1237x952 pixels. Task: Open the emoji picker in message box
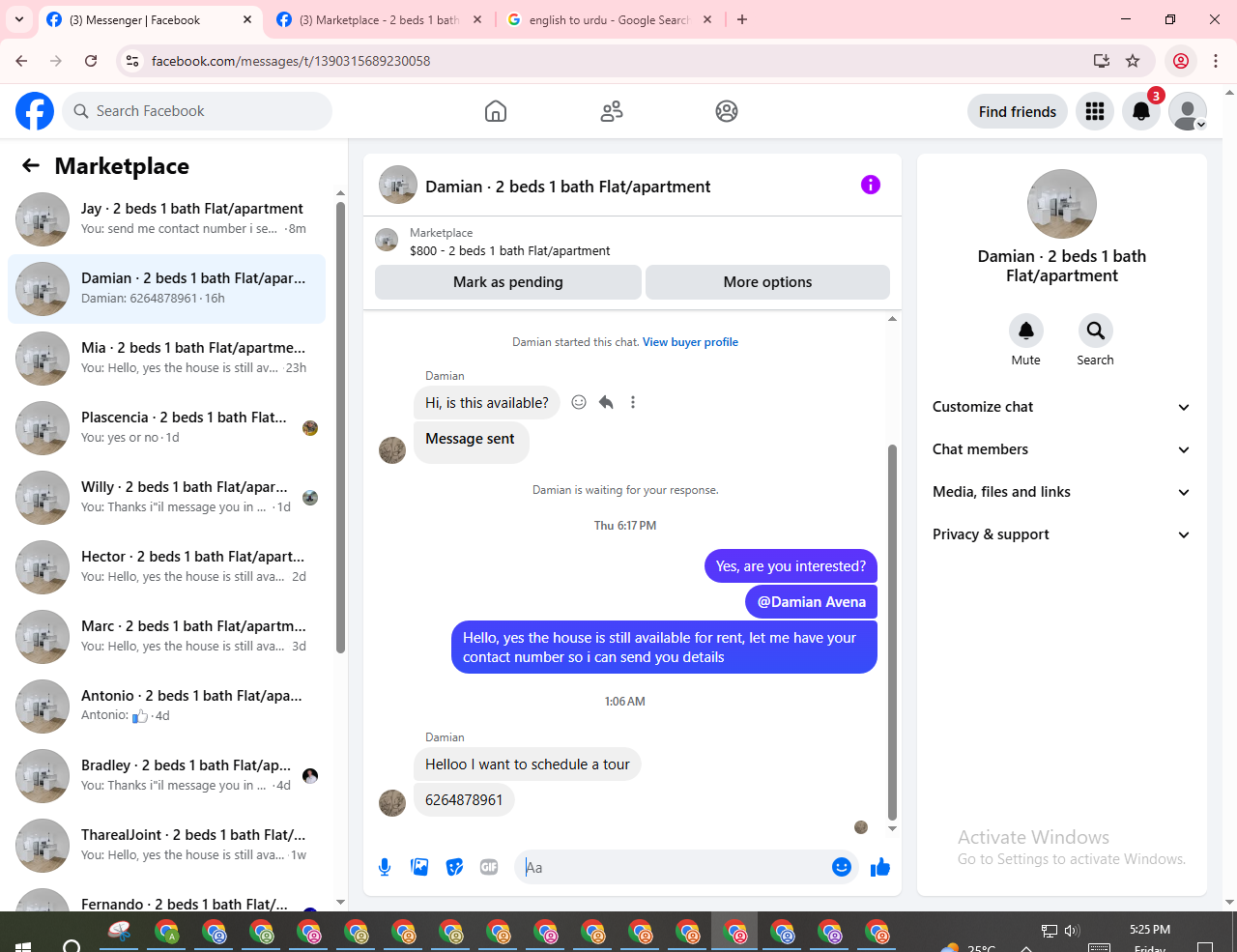(x=842, y=867)
